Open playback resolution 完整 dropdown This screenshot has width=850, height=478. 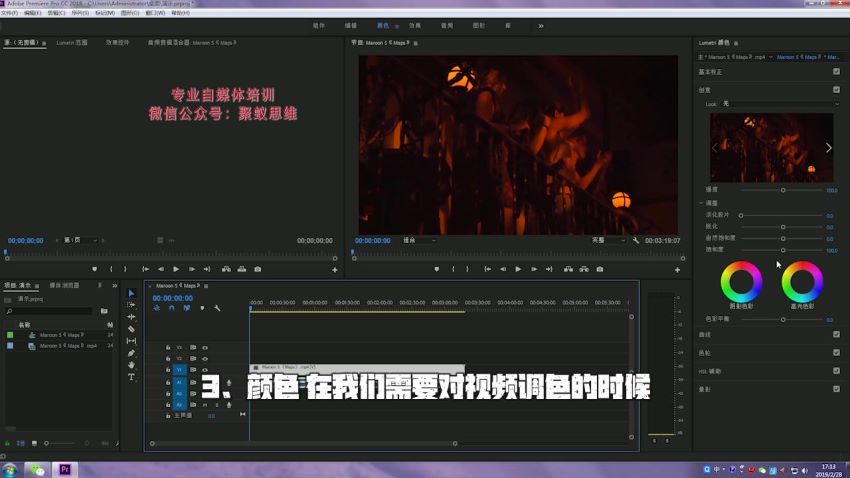[608, 240]
